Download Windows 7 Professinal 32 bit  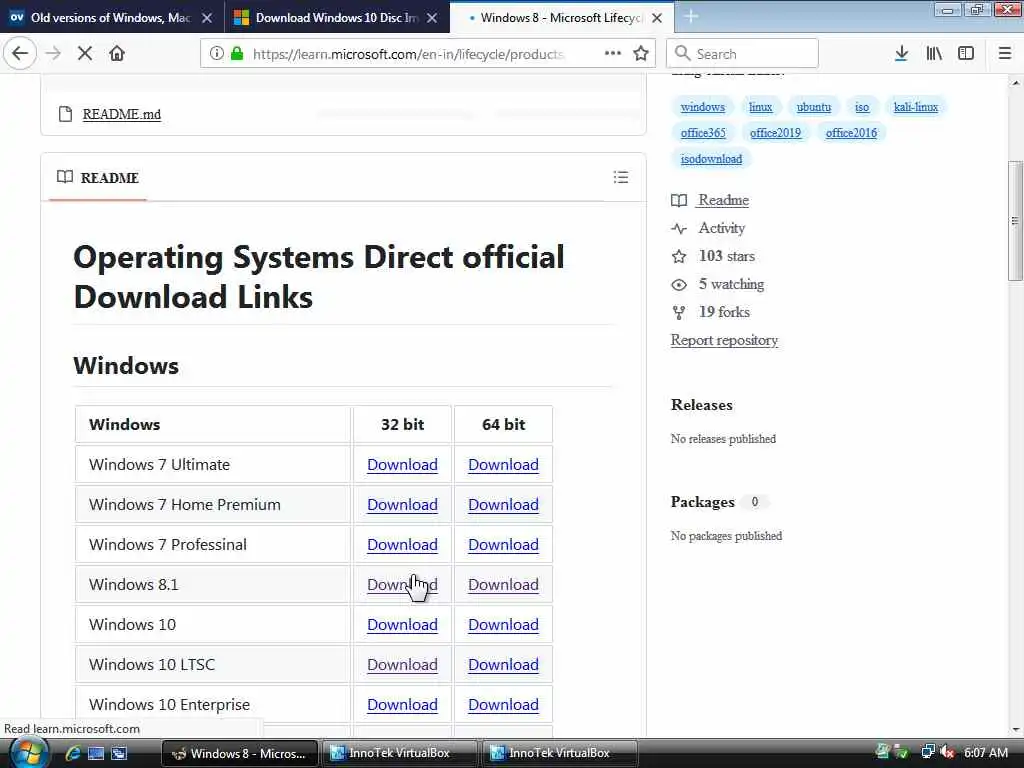click(402, 545)
